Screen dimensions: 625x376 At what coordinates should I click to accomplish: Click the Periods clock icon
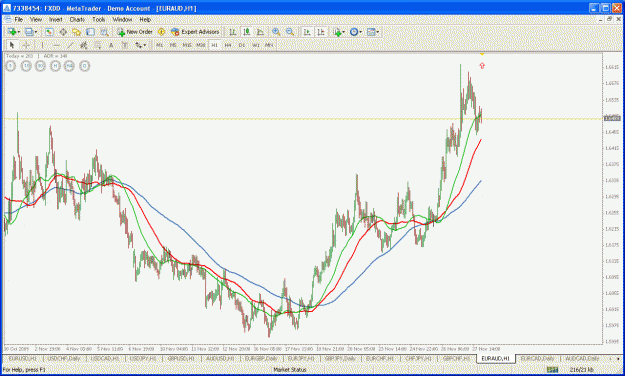[x=353, y=31]
